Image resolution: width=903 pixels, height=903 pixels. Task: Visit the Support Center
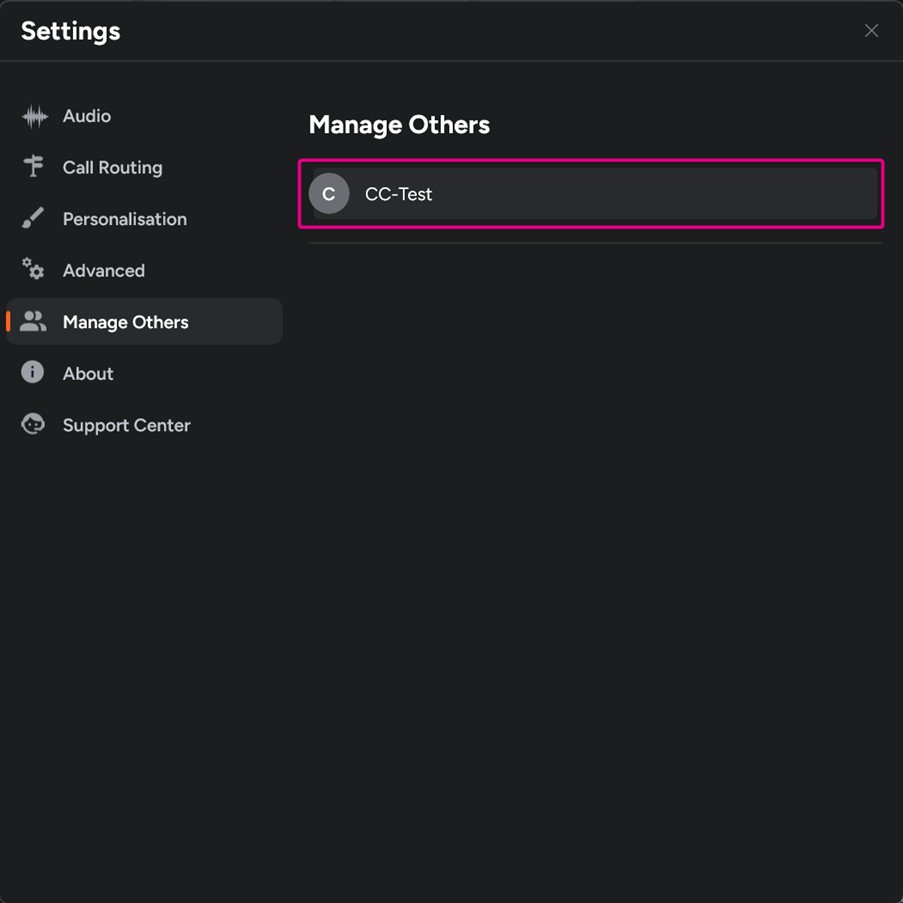(126, 424)
